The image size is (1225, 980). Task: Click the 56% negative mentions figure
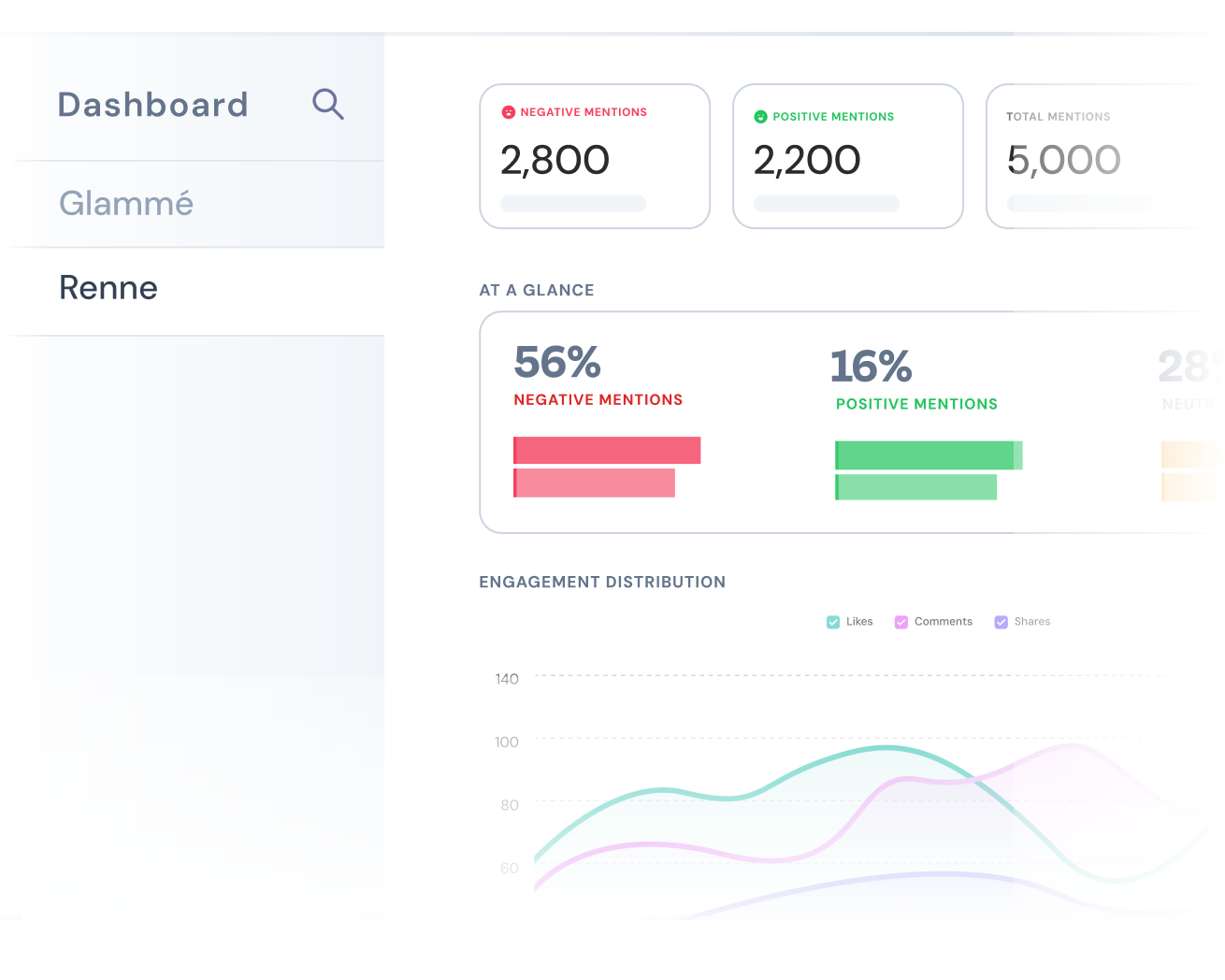pos(557,363)
